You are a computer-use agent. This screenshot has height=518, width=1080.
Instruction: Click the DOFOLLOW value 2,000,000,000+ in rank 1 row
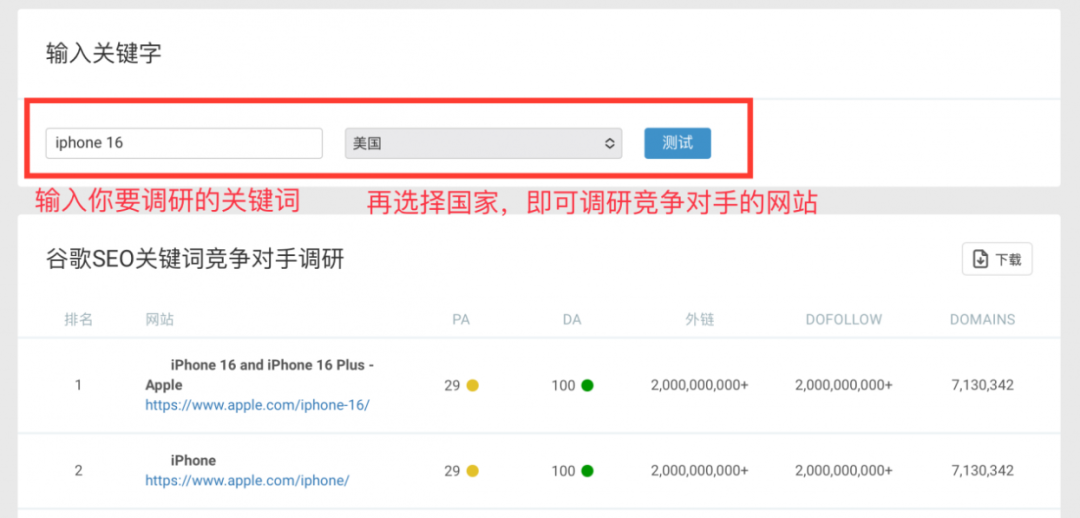point(844,385)
